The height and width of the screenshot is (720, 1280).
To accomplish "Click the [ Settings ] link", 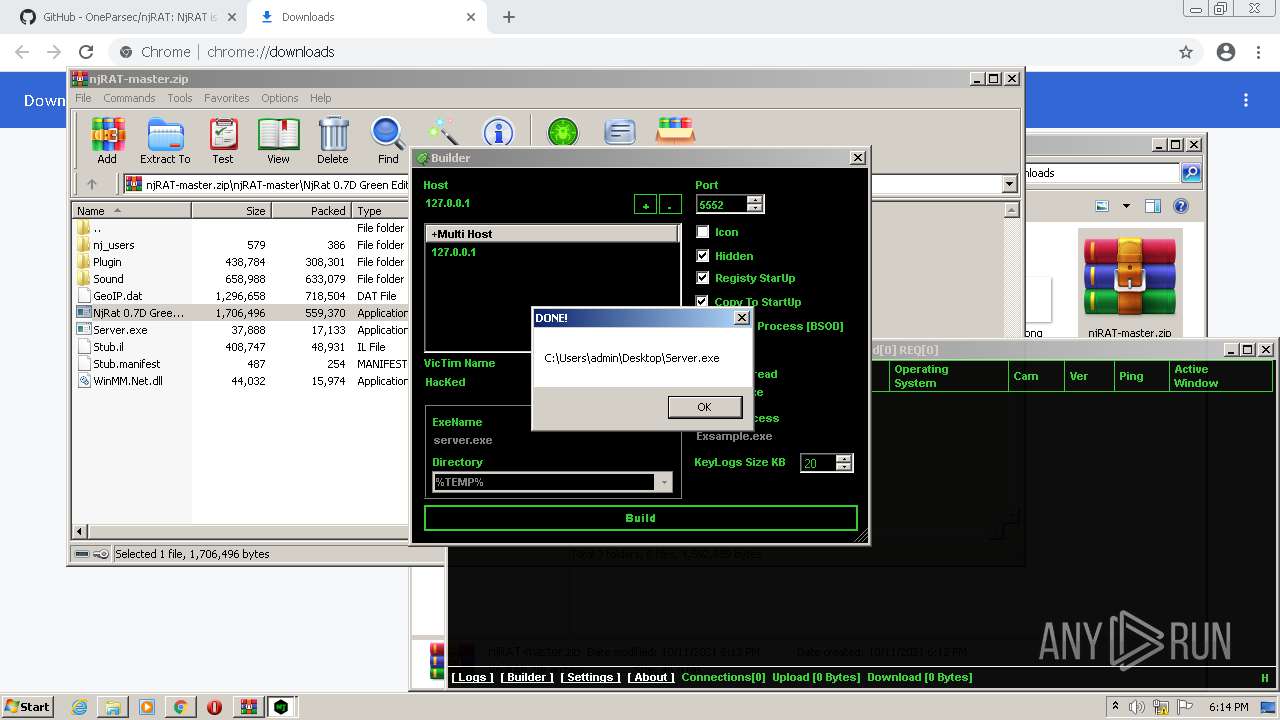I will tap(590, 677).
